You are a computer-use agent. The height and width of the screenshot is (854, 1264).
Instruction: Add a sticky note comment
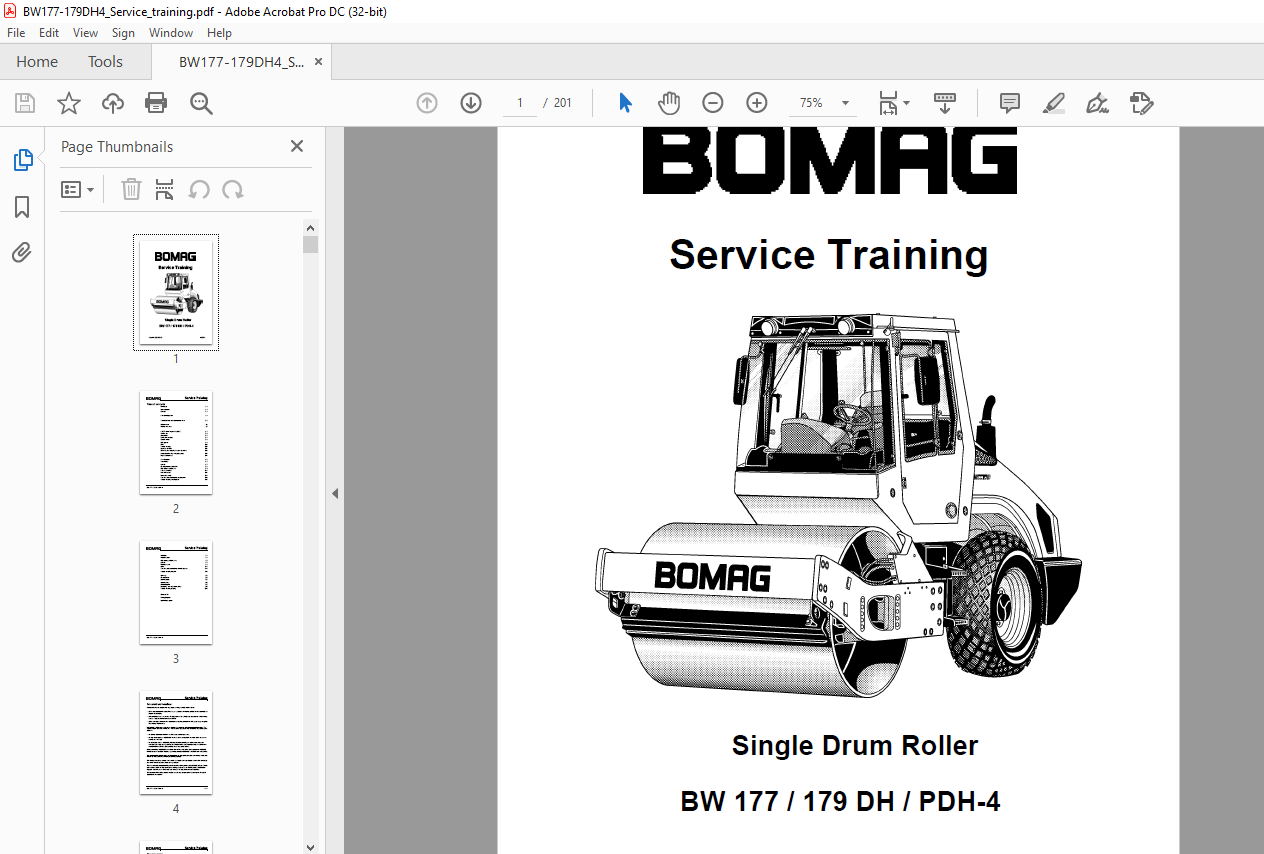click(1010, 103)
